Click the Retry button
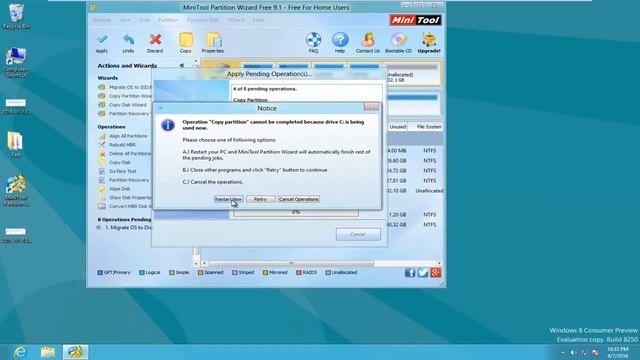The height and width of the screenshot is (360, 640). 260,199
